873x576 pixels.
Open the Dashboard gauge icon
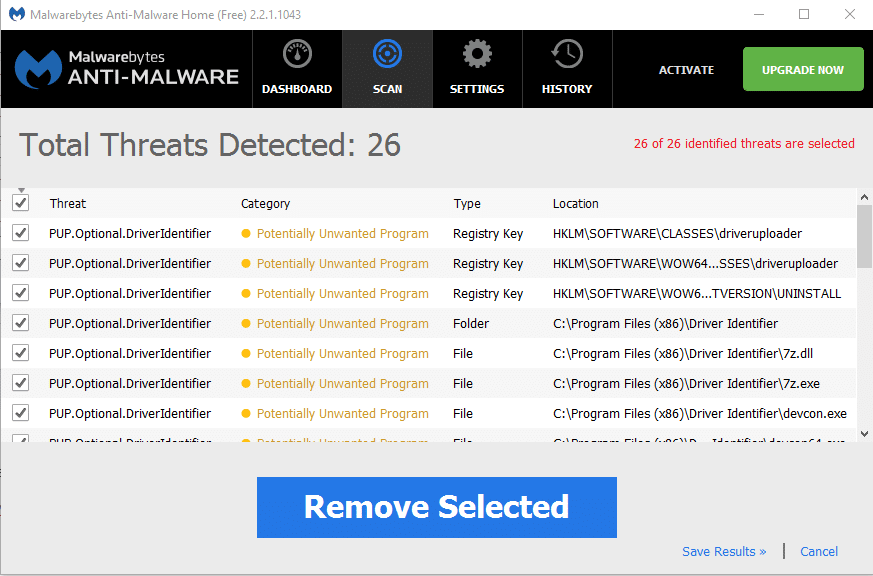click(x=297, y=54)
